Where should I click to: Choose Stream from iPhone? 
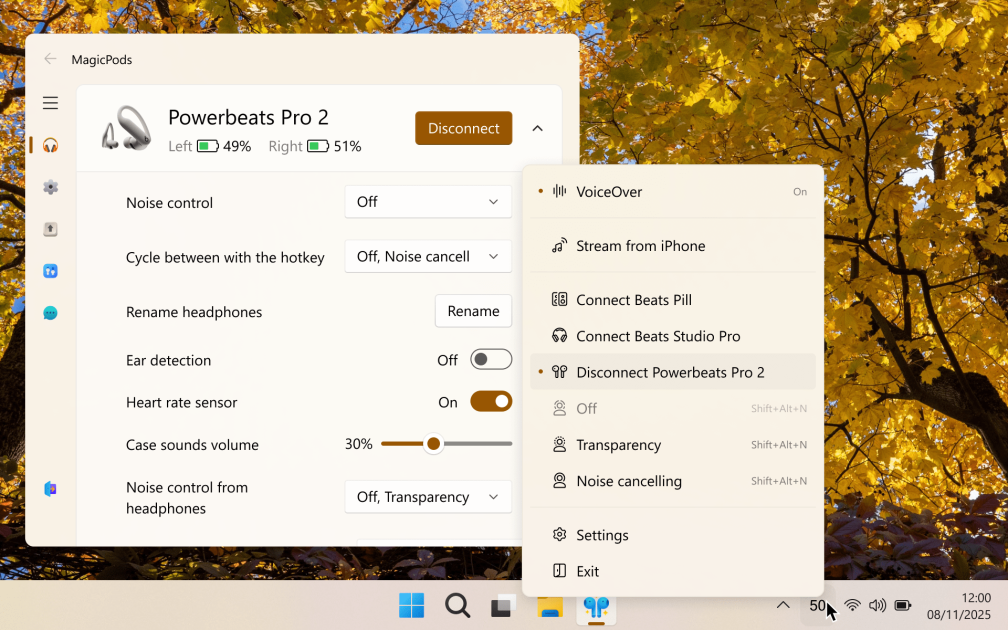tap(672, 246)
